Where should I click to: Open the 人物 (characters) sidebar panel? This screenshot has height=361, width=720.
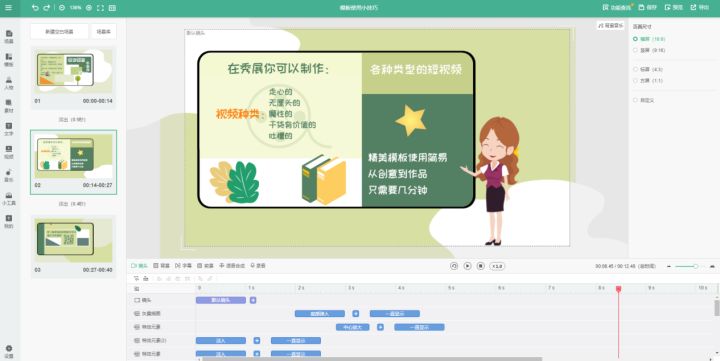tap(9, 83)
